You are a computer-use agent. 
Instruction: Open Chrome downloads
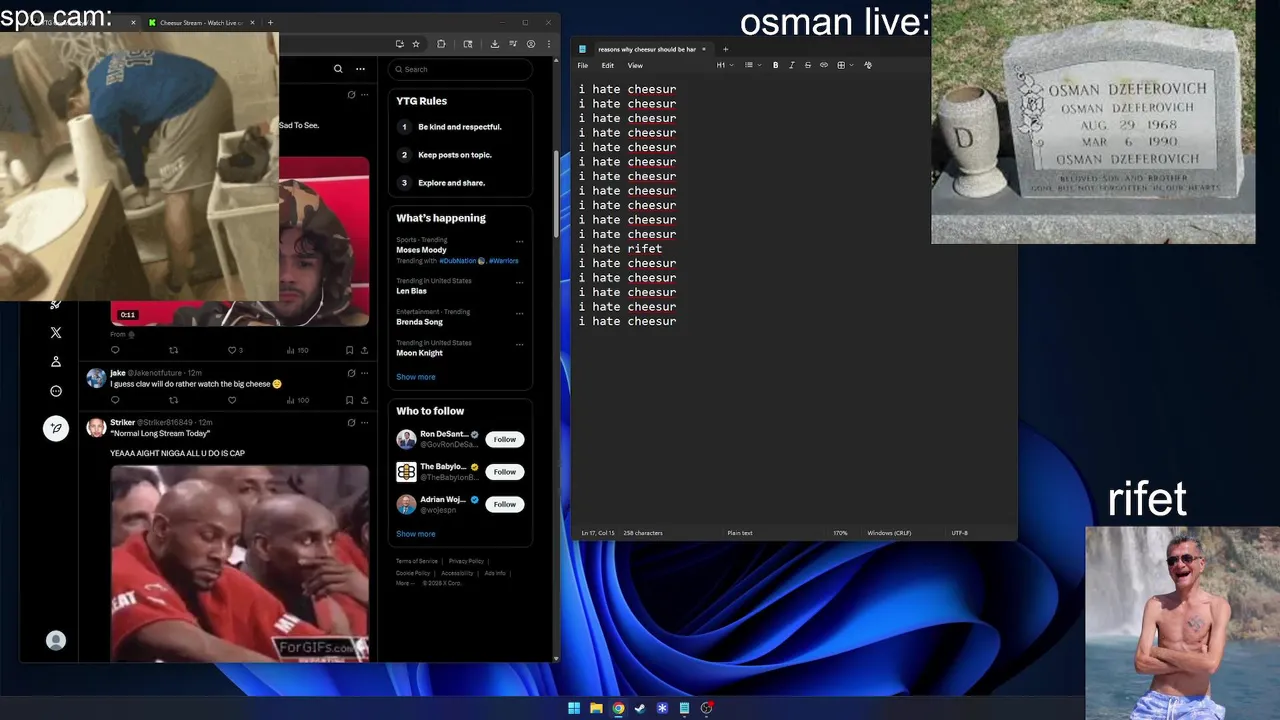point(494,44)
